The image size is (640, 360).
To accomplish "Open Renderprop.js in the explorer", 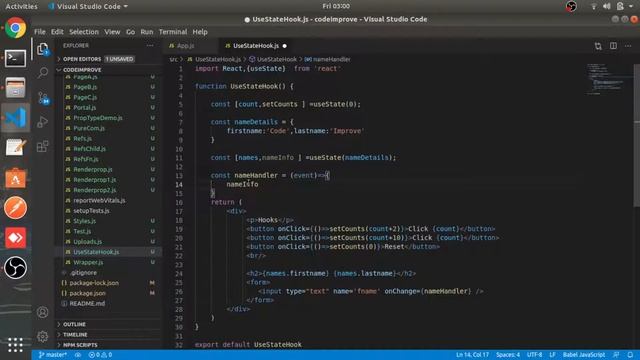I will [93, 169].
